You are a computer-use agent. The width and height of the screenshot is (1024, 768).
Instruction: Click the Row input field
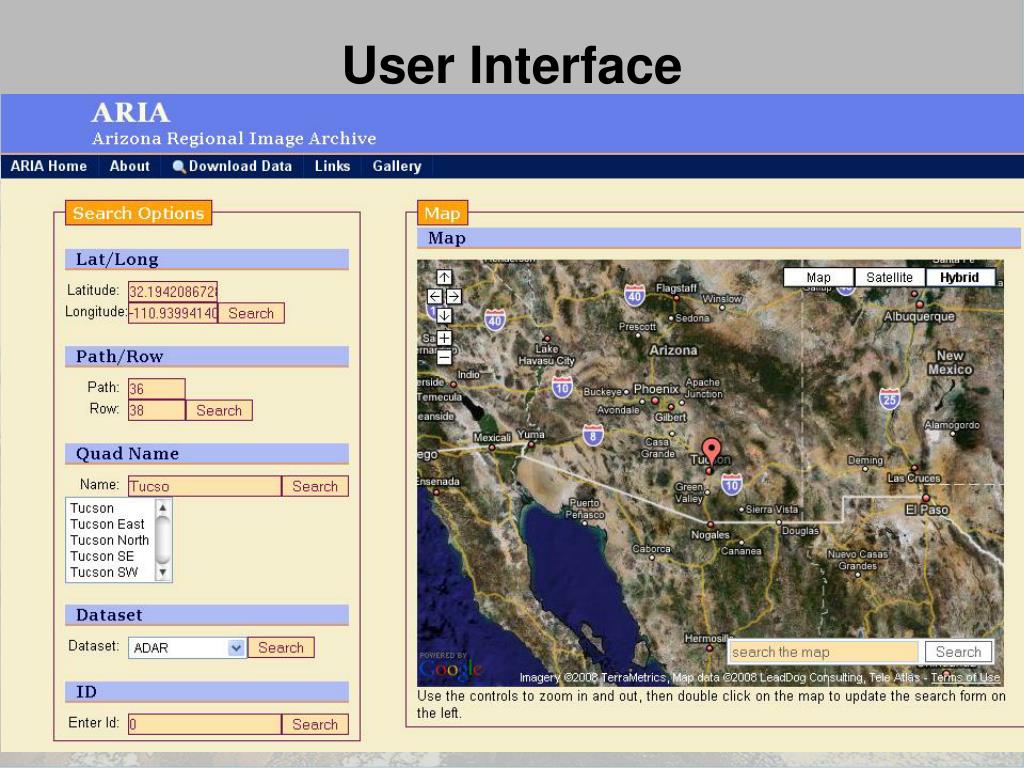pos(157,410)
